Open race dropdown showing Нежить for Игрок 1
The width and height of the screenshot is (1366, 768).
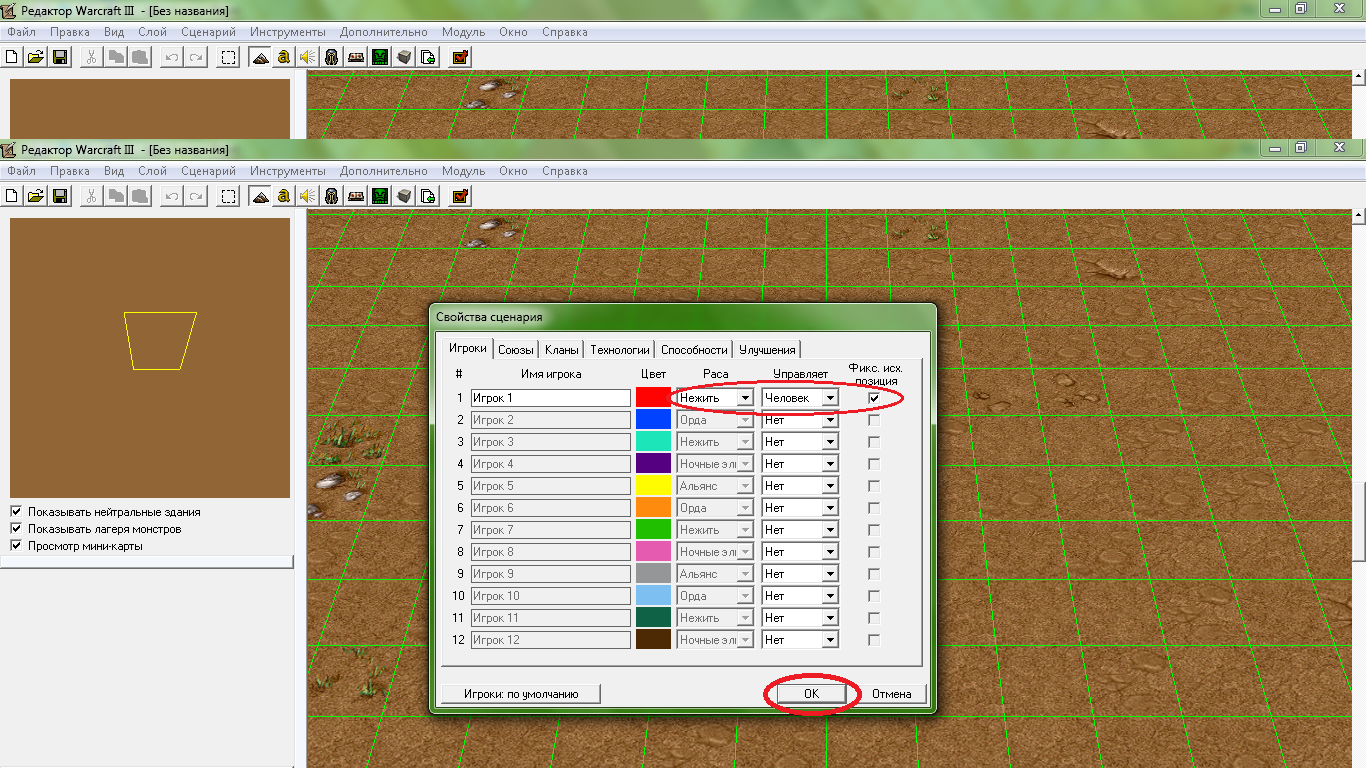click(715, 398)
